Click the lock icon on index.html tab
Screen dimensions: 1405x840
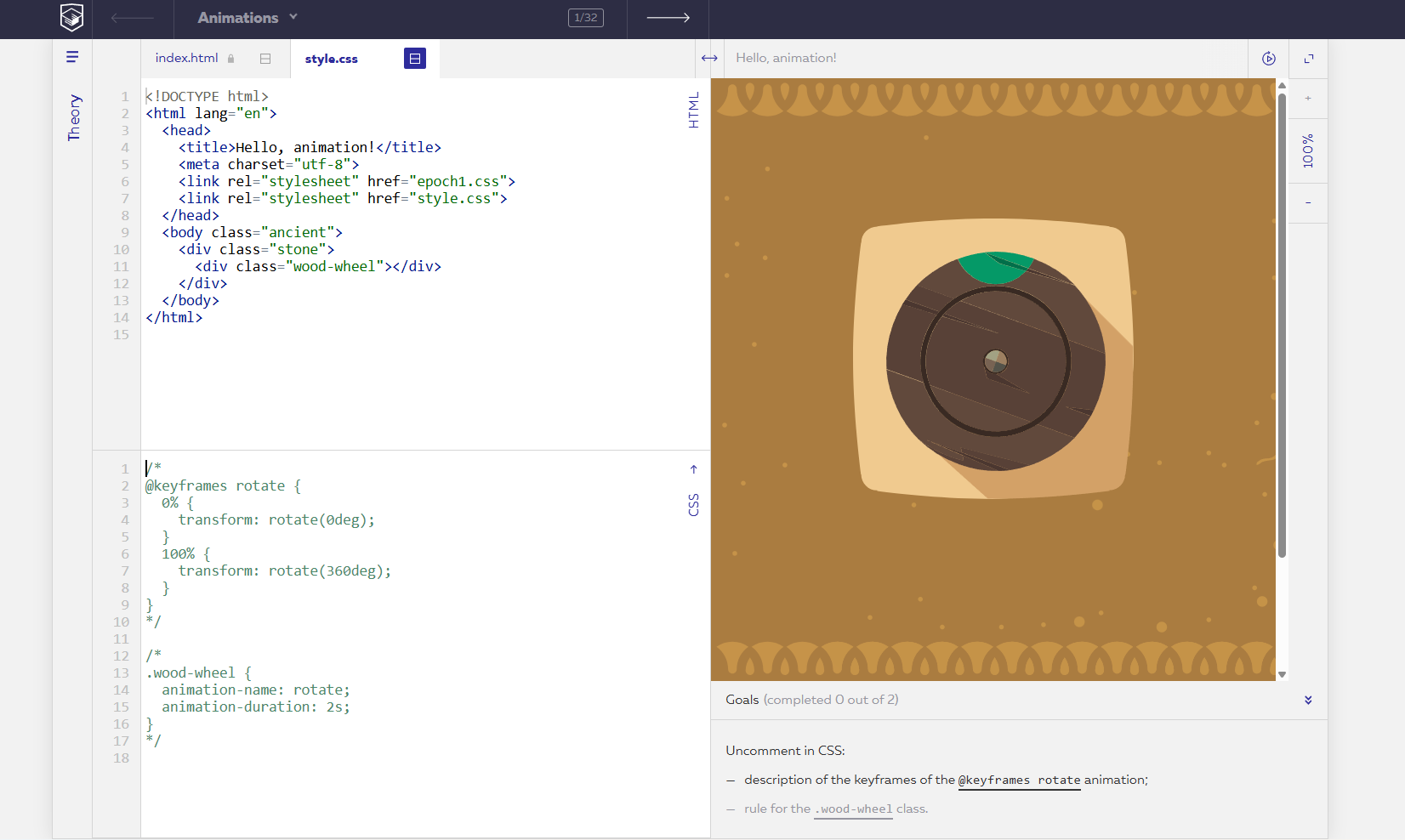[230, 59]
